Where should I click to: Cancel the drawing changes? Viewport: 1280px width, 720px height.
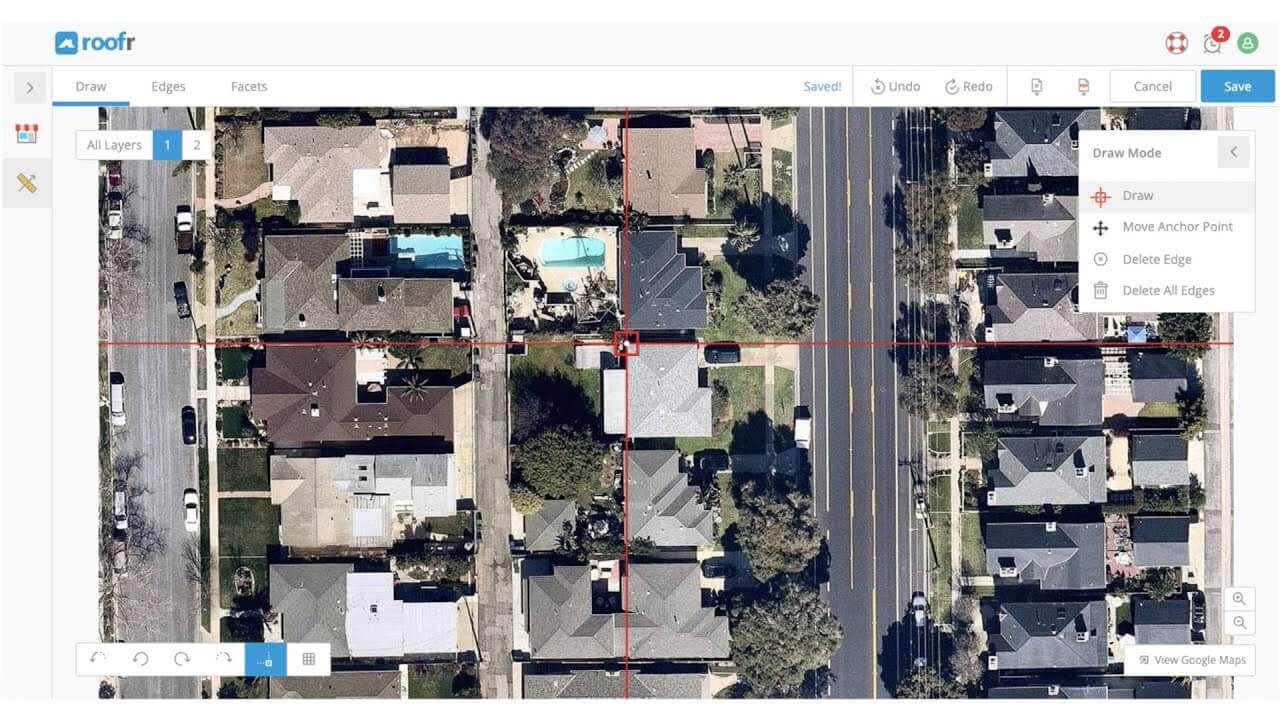(x=1153, y=86)
